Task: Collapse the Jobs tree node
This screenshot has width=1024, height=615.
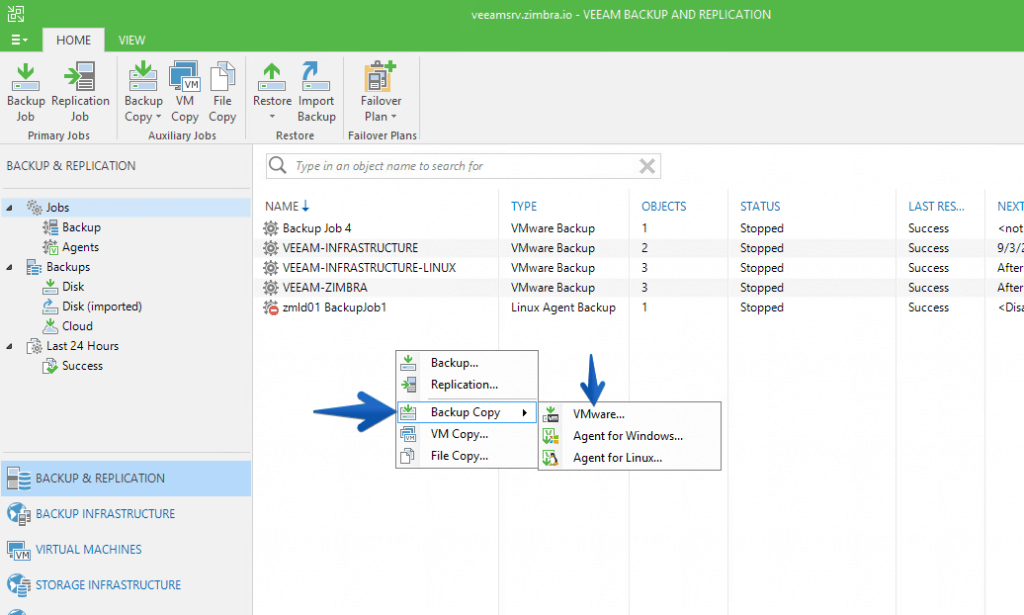Action: coord(9,208)
